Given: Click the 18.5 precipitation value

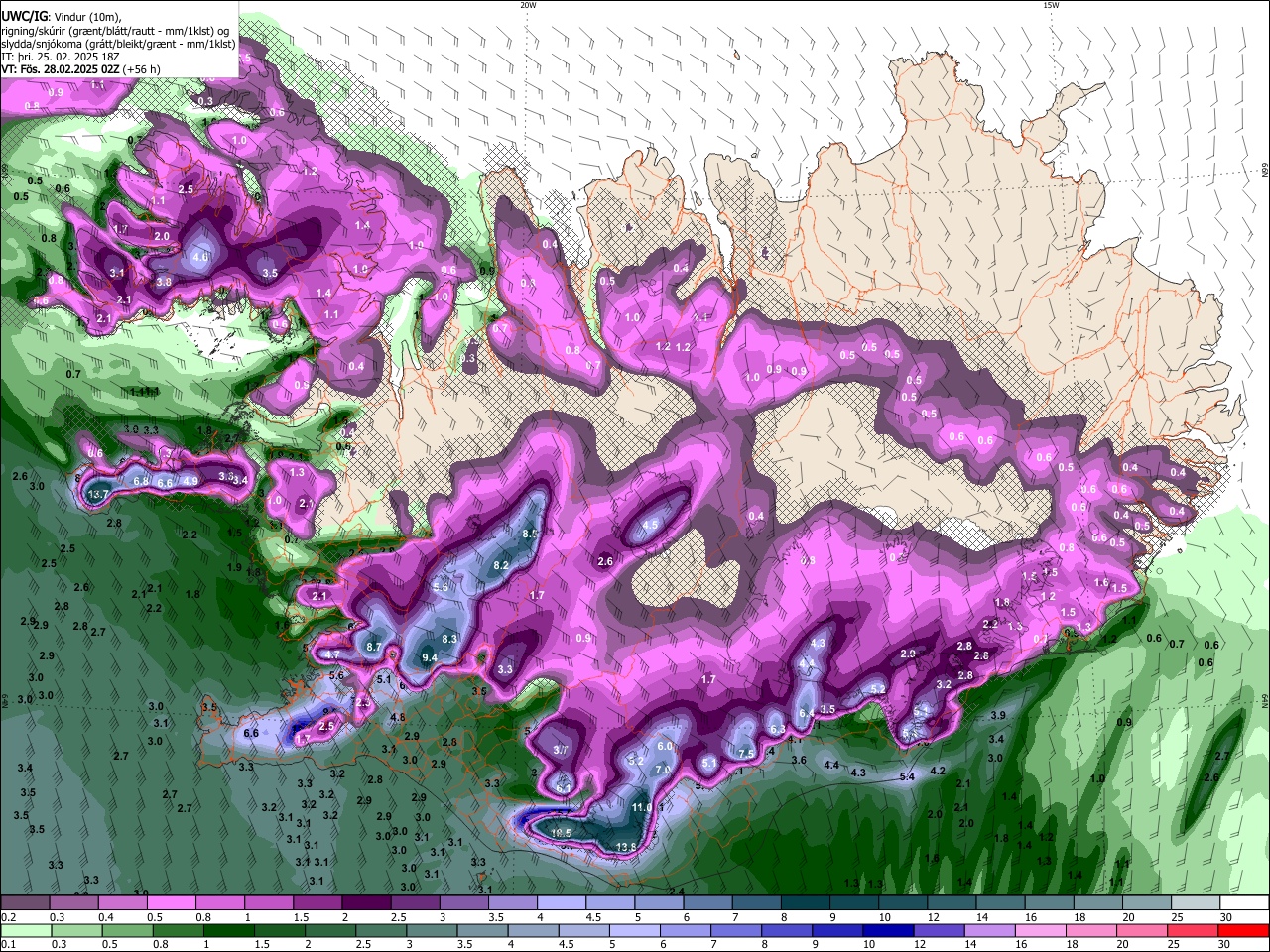Looking at the screenshot, I should tap(561, 833).
